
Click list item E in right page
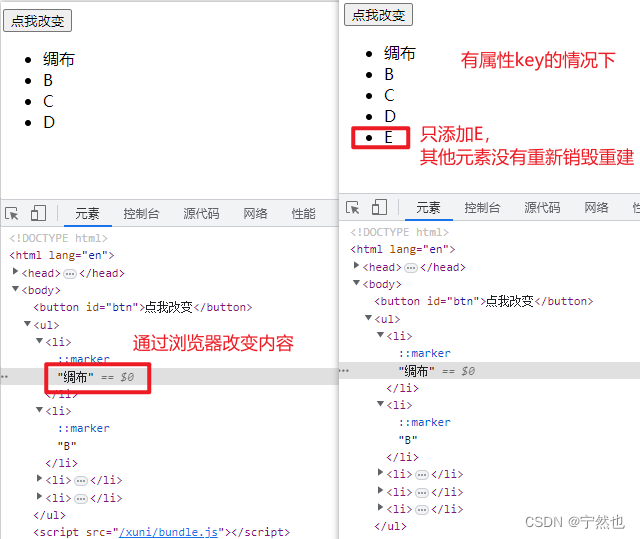point(389,137)
